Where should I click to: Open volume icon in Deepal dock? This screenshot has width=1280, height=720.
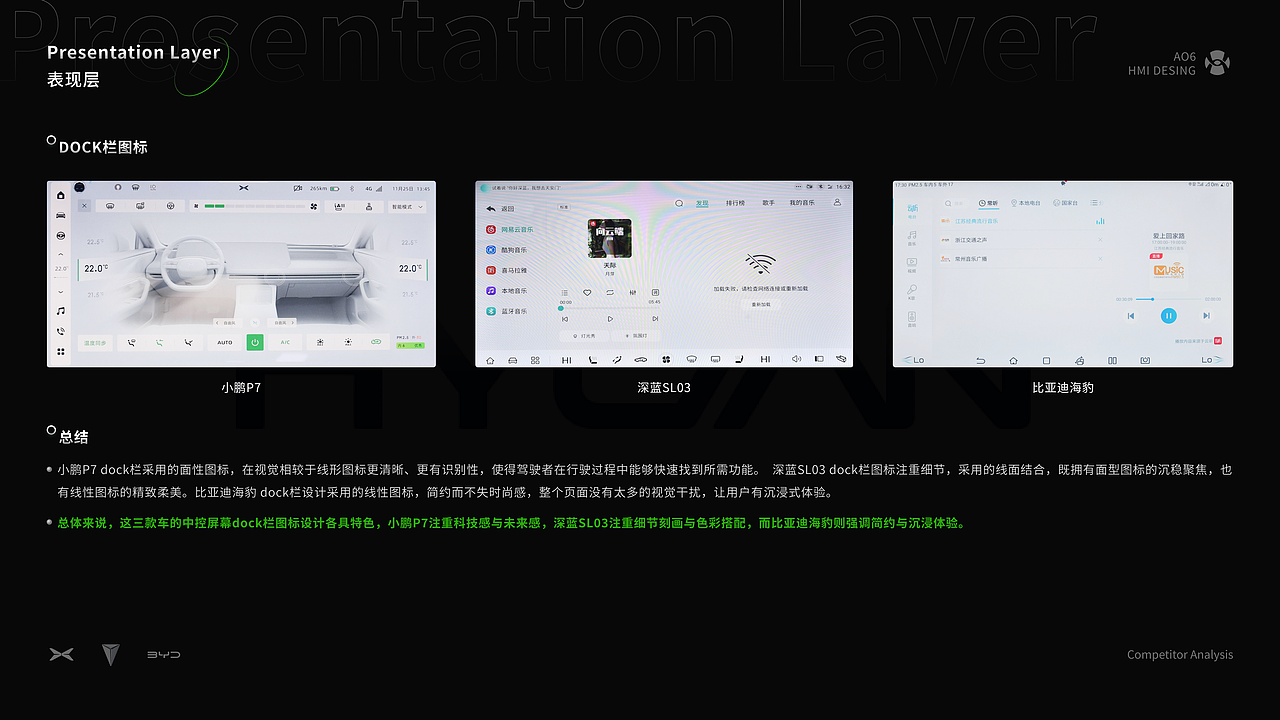[x=796, y=359]
